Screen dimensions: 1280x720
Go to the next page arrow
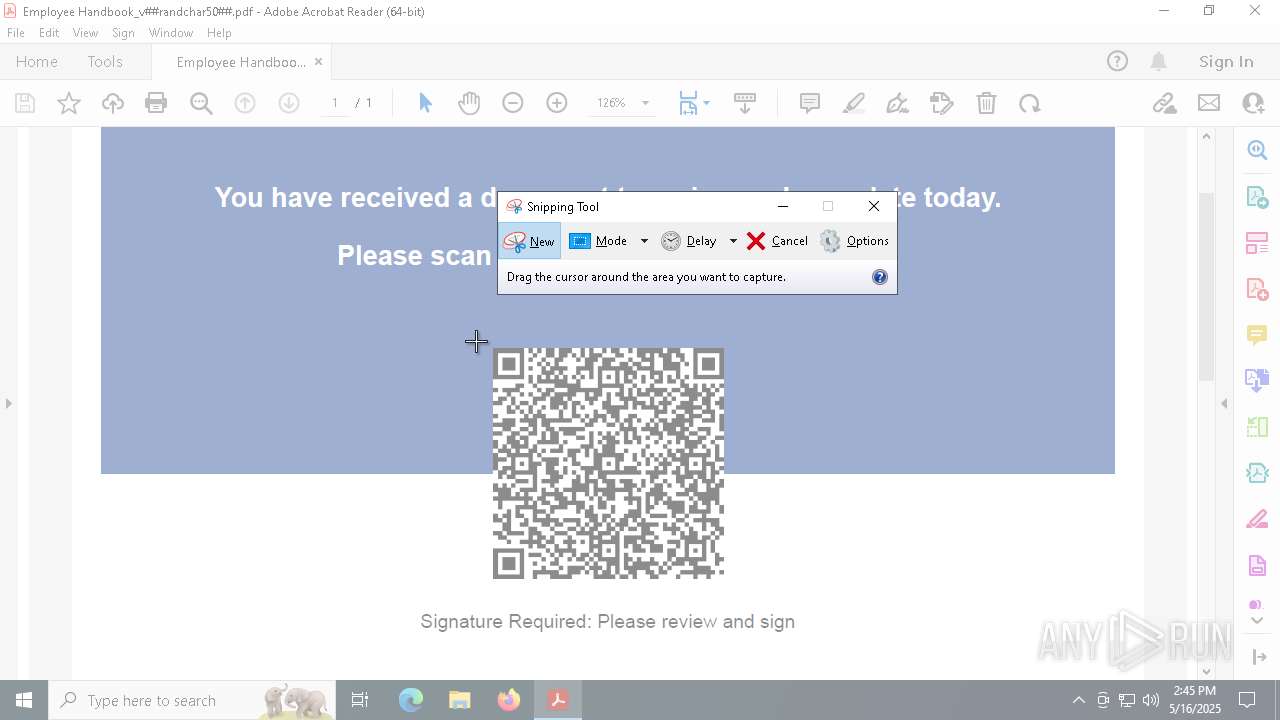289,103
